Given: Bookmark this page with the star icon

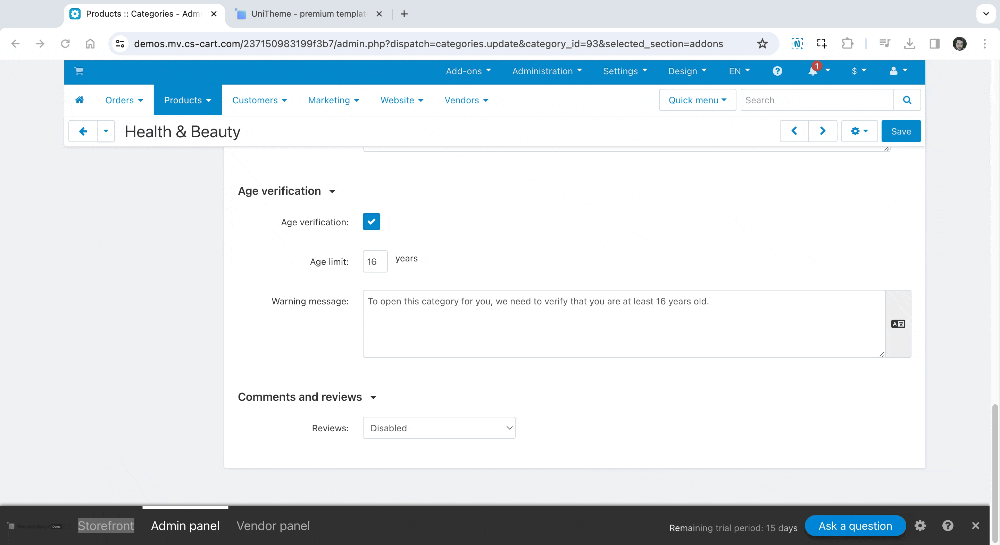Looking at the screenshot, I should (762, 43).
